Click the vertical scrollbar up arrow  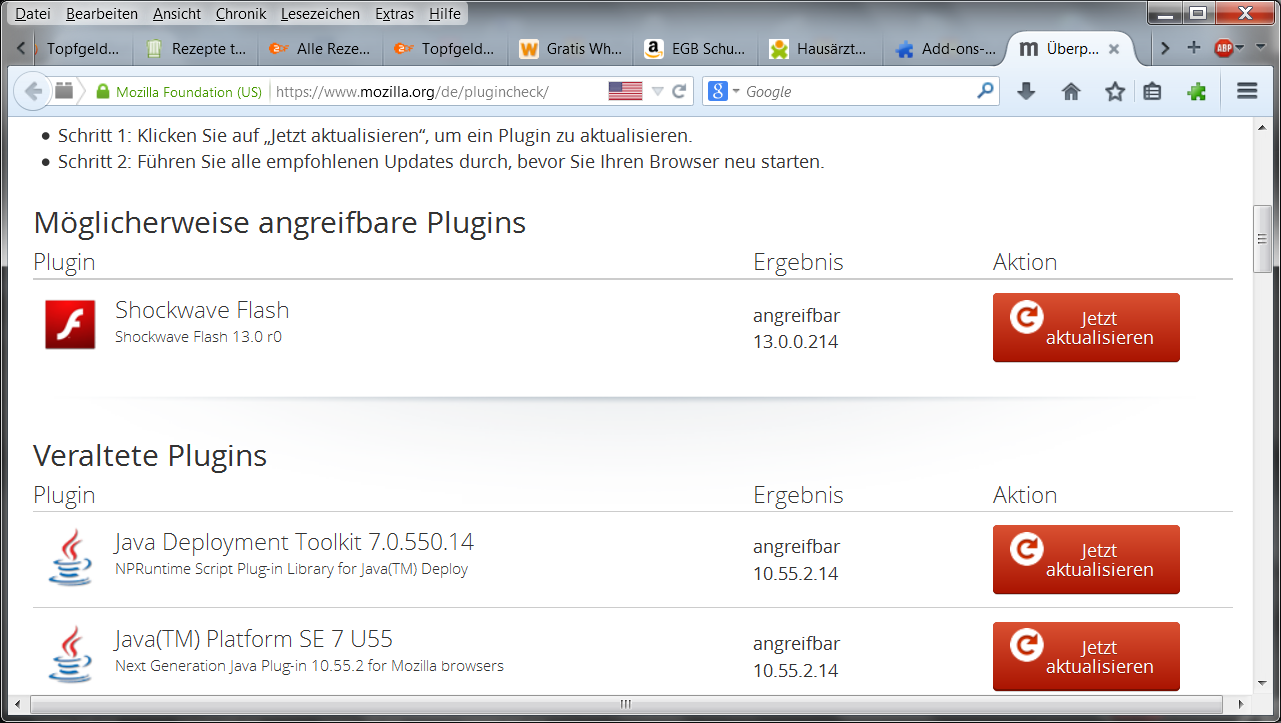pos(1263,126)
